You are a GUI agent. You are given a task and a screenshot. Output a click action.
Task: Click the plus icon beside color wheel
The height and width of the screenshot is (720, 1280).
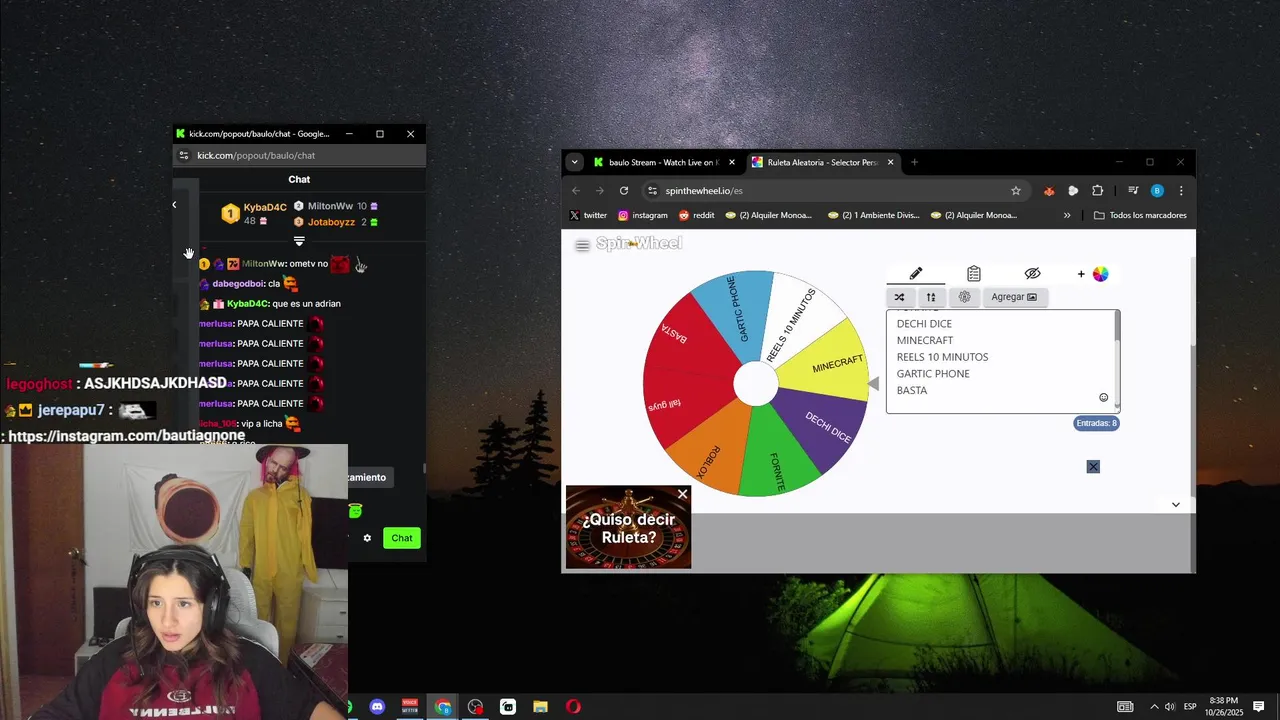(x=1081, y=274)
